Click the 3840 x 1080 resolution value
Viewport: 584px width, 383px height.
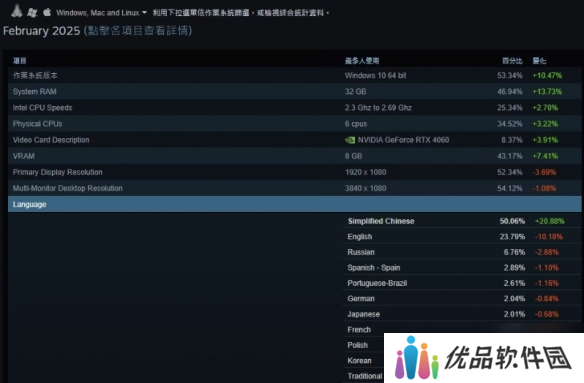tap(365, 188)
